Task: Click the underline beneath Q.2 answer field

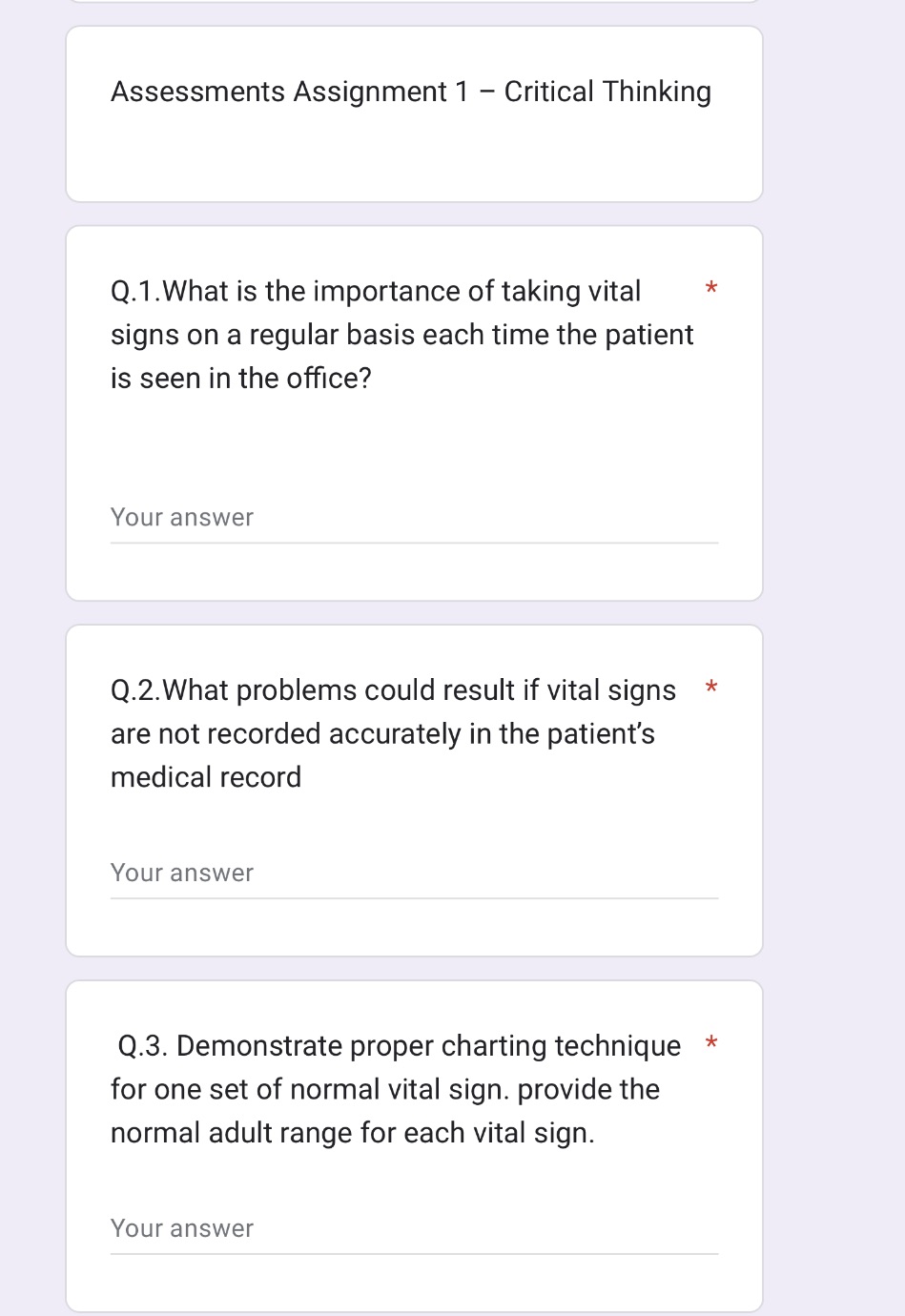Action: coord(414,898)
